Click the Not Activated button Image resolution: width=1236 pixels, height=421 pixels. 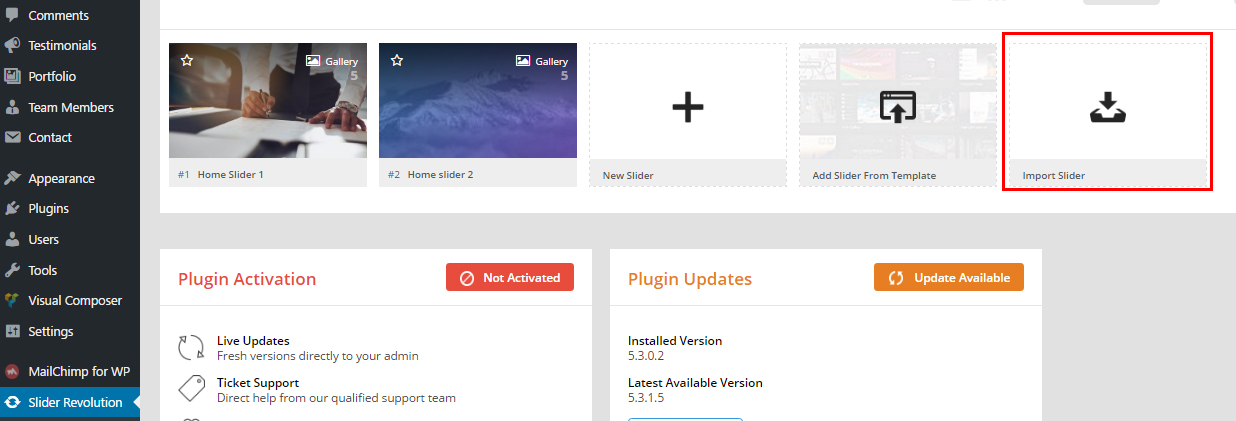pos(510,278)
